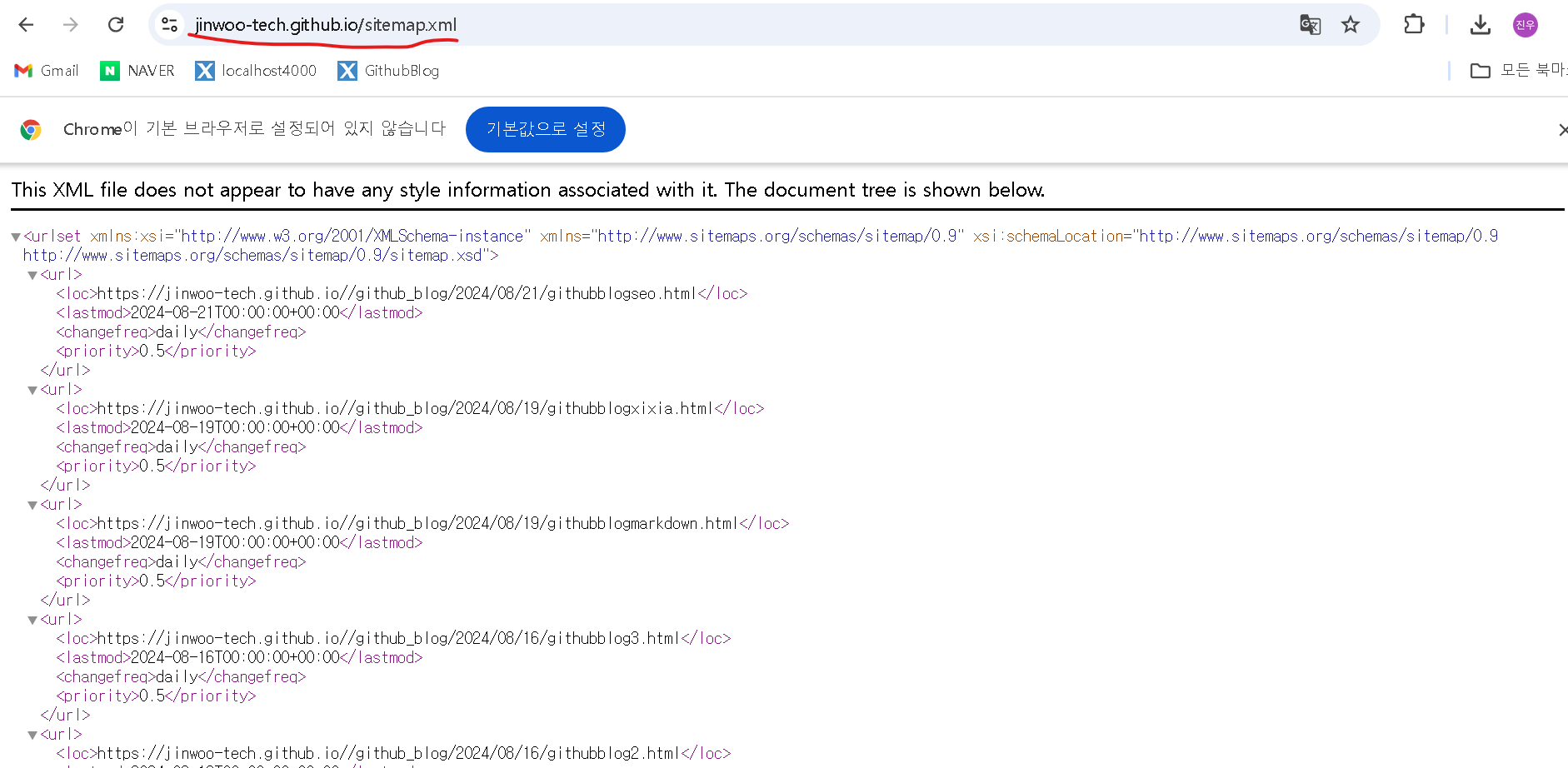Viewport: 1568px width, 768px height.
Task: Go forward using the forward arrow
Action: pyautogui.click(x=71, y=25)
